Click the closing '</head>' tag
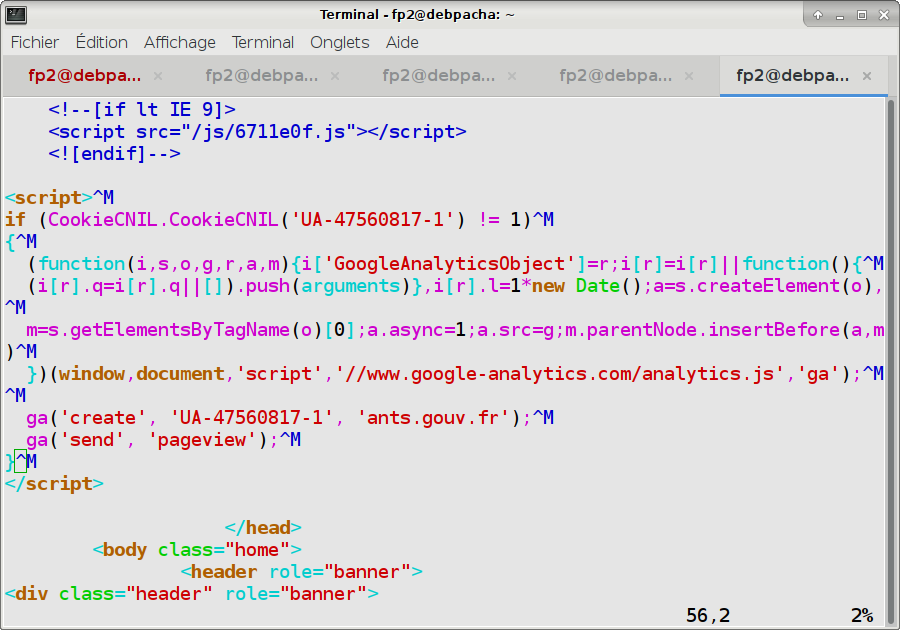Viewport: 900px width, 630px height. pos(263,528)
